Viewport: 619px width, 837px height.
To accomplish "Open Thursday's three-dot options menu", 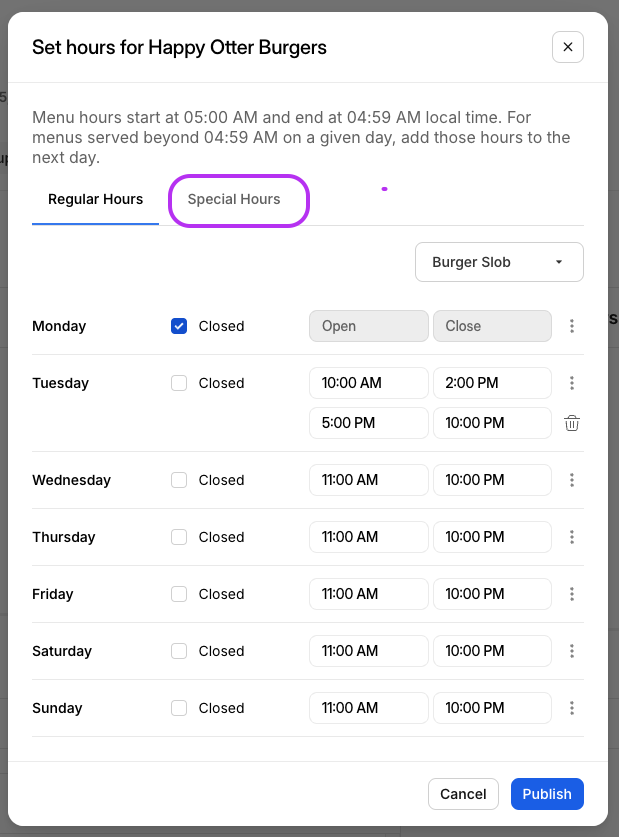I will tap(572, 537).
